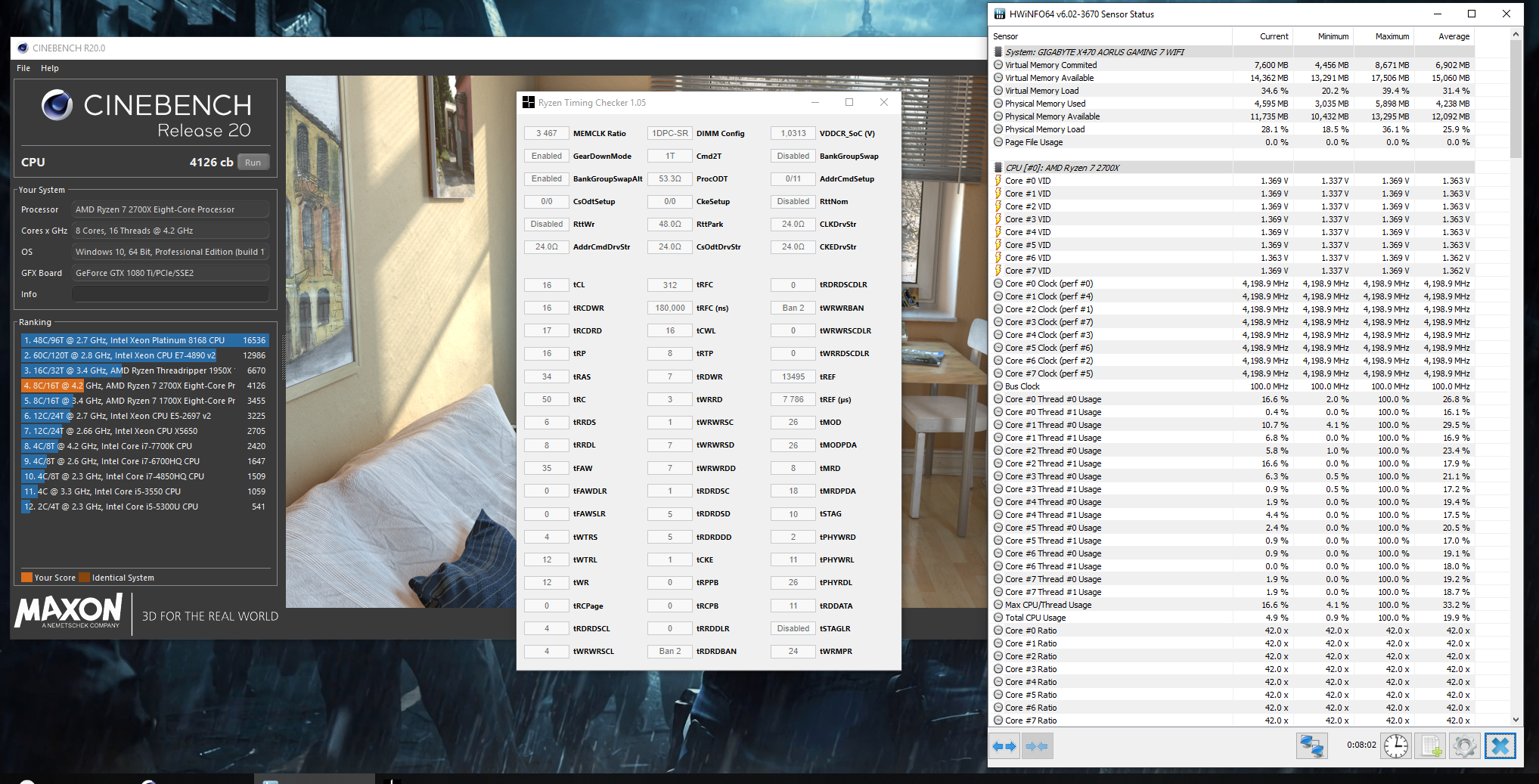Click the Processor field in Cinebench Your System
The width and height of the screenshot is (1539, 784).
[x=170, y=209]
